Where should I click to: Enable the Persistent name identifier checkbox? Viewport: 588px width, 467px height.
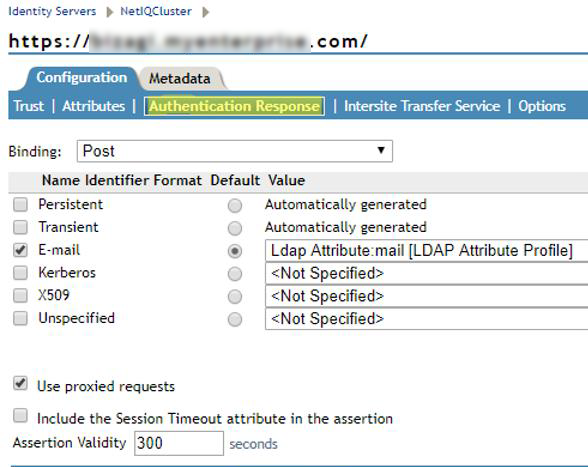pyautogui.click(x=20, y=205)
